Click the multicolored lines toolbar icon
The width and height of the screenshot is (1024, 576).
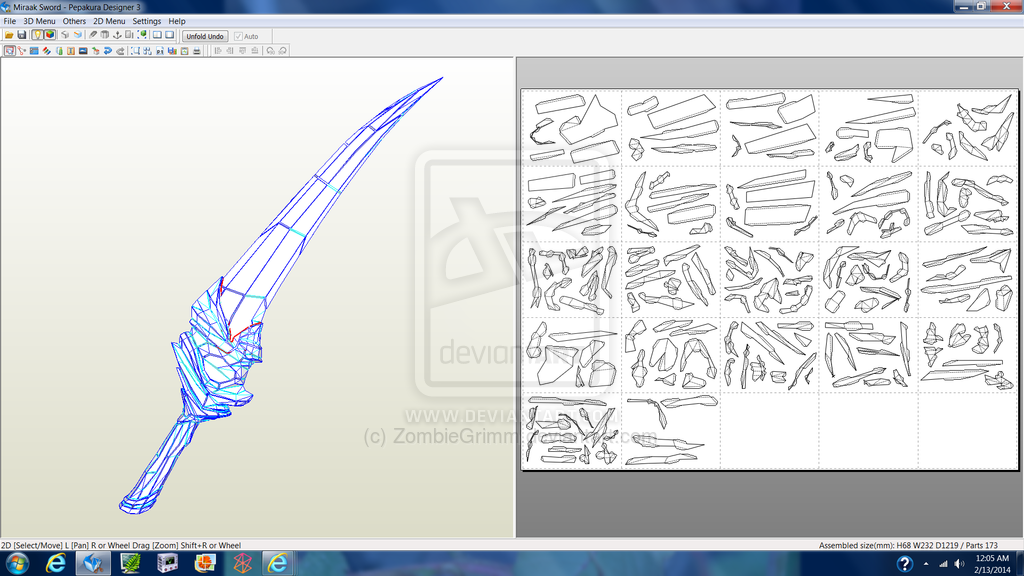pos(46,50)
